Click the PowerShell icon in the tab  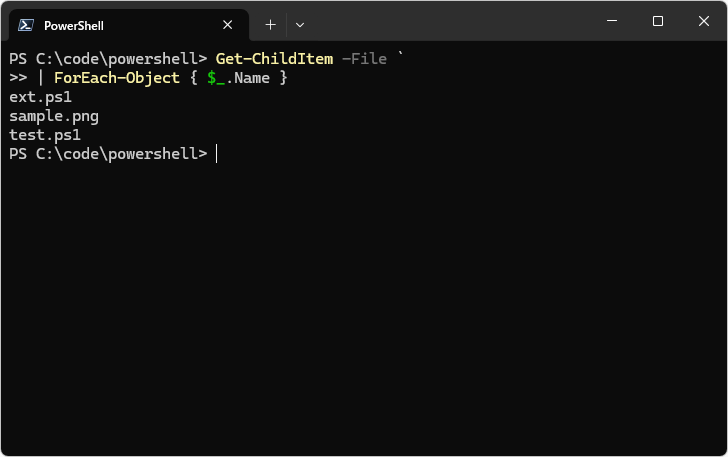(x=26, y=25)
